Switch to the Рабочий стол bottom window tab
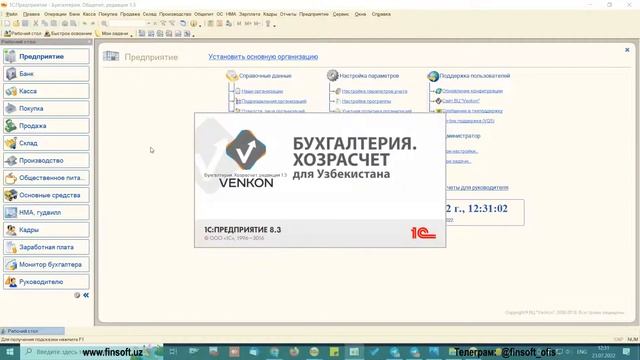The height and width of the screenshot is (360, 640). click(x=32, y=331)
